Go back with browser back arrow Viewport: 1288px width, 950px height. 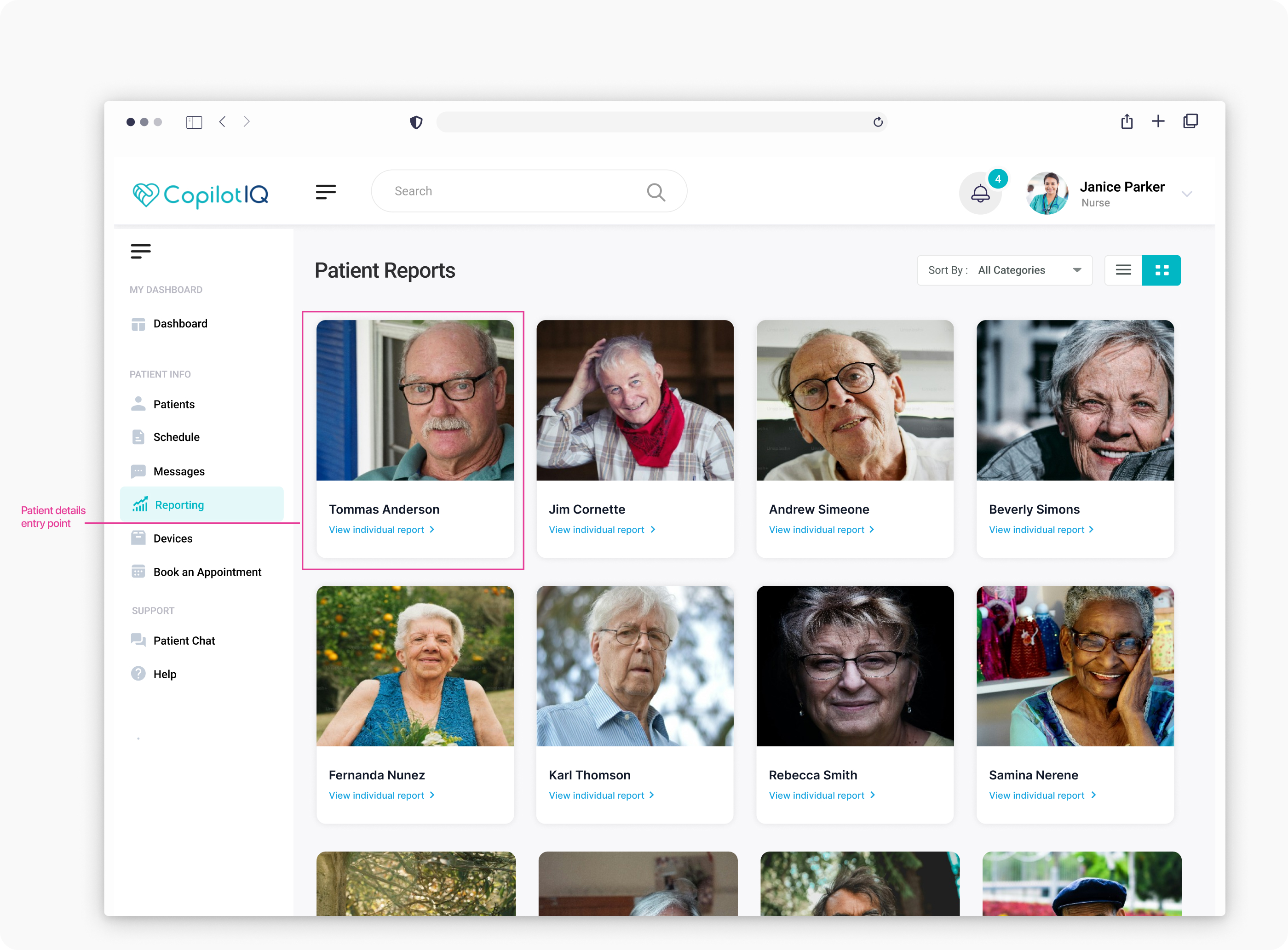[x=222, y=122]
